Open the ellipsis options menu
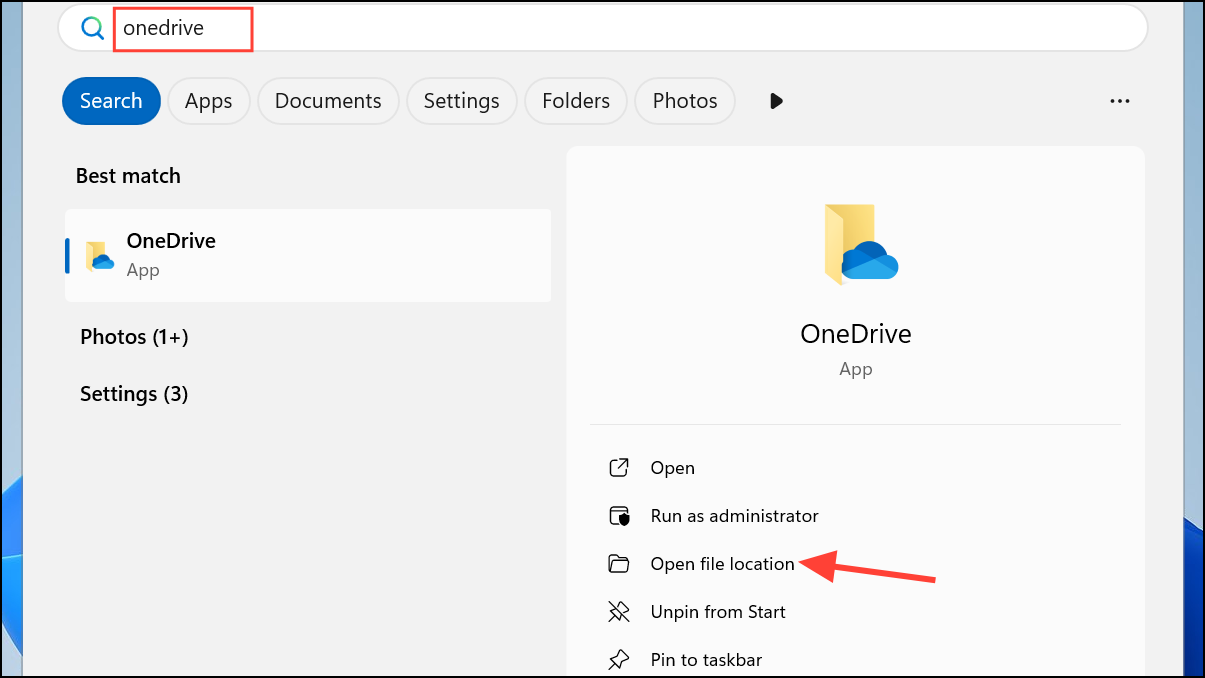 tap(1119, 100)
